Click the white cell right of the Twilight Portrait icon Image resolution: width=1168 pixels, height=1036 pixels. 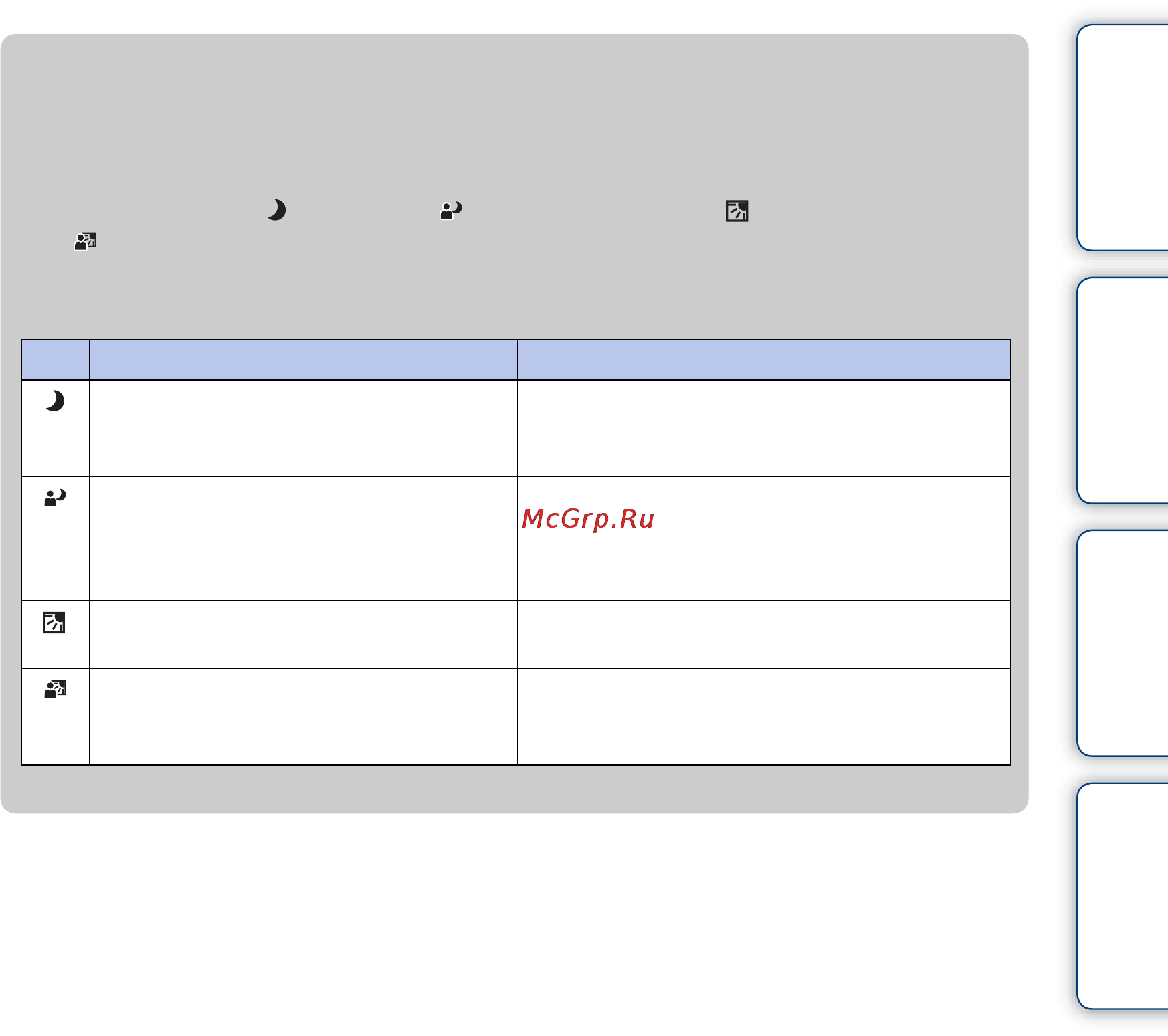(304, 538)
